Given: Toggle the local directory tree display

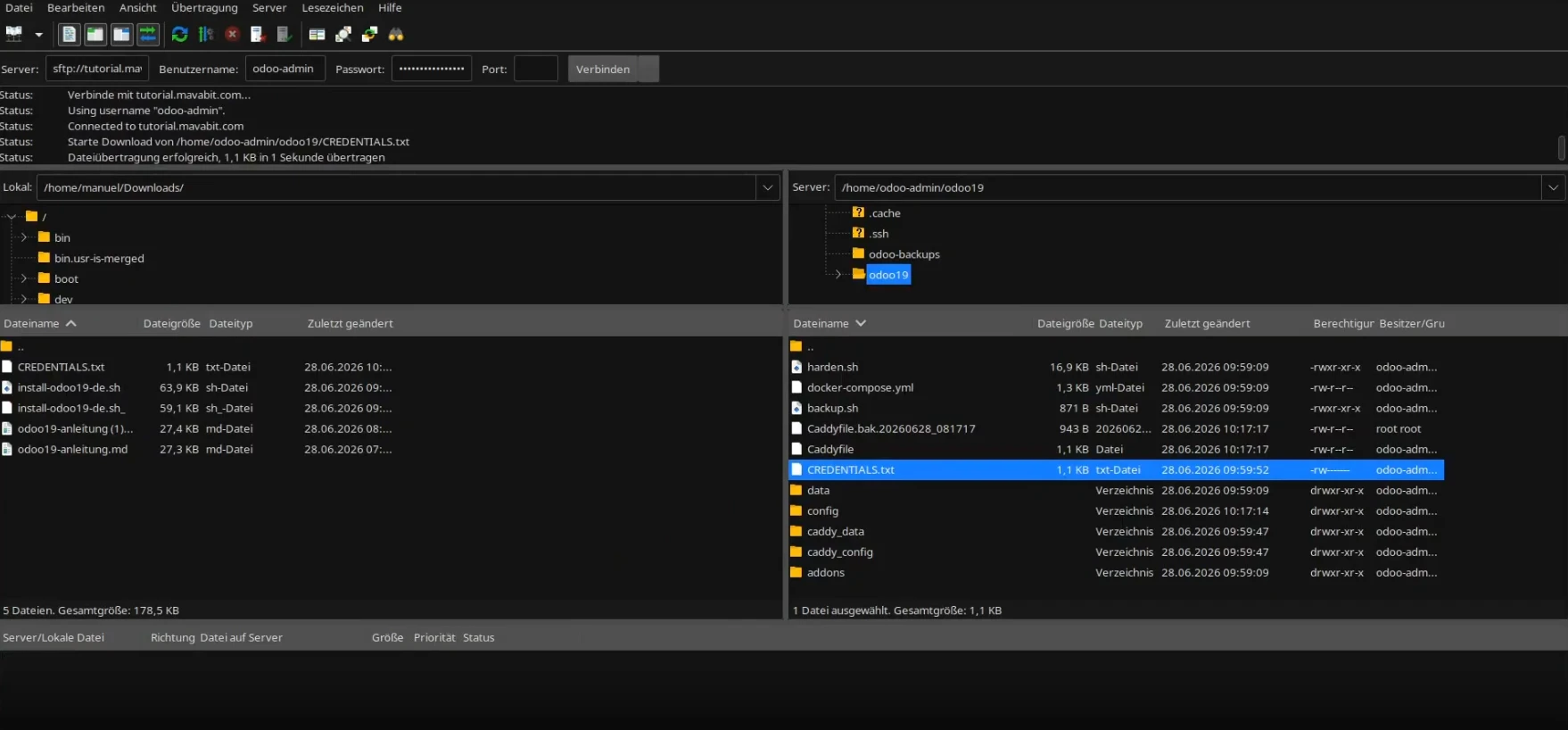Looking at the screenshot, I should click(95, 34).
